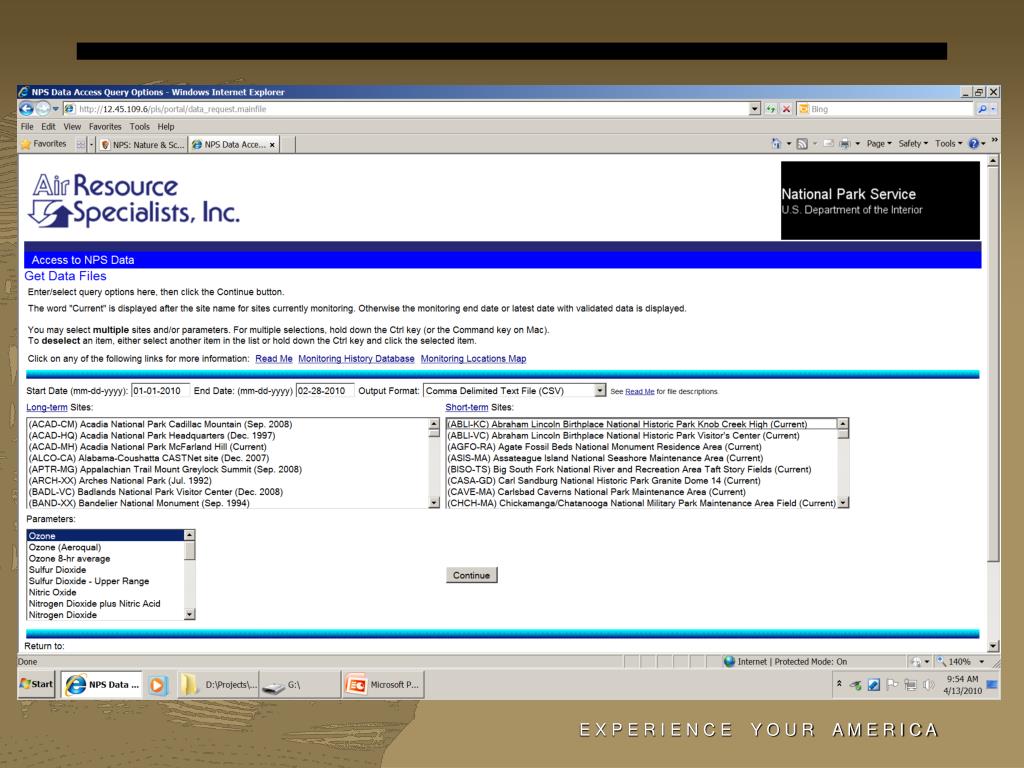Click the Quick Tabs grid icon
1024x768 pixels.
tap(80, 144)
